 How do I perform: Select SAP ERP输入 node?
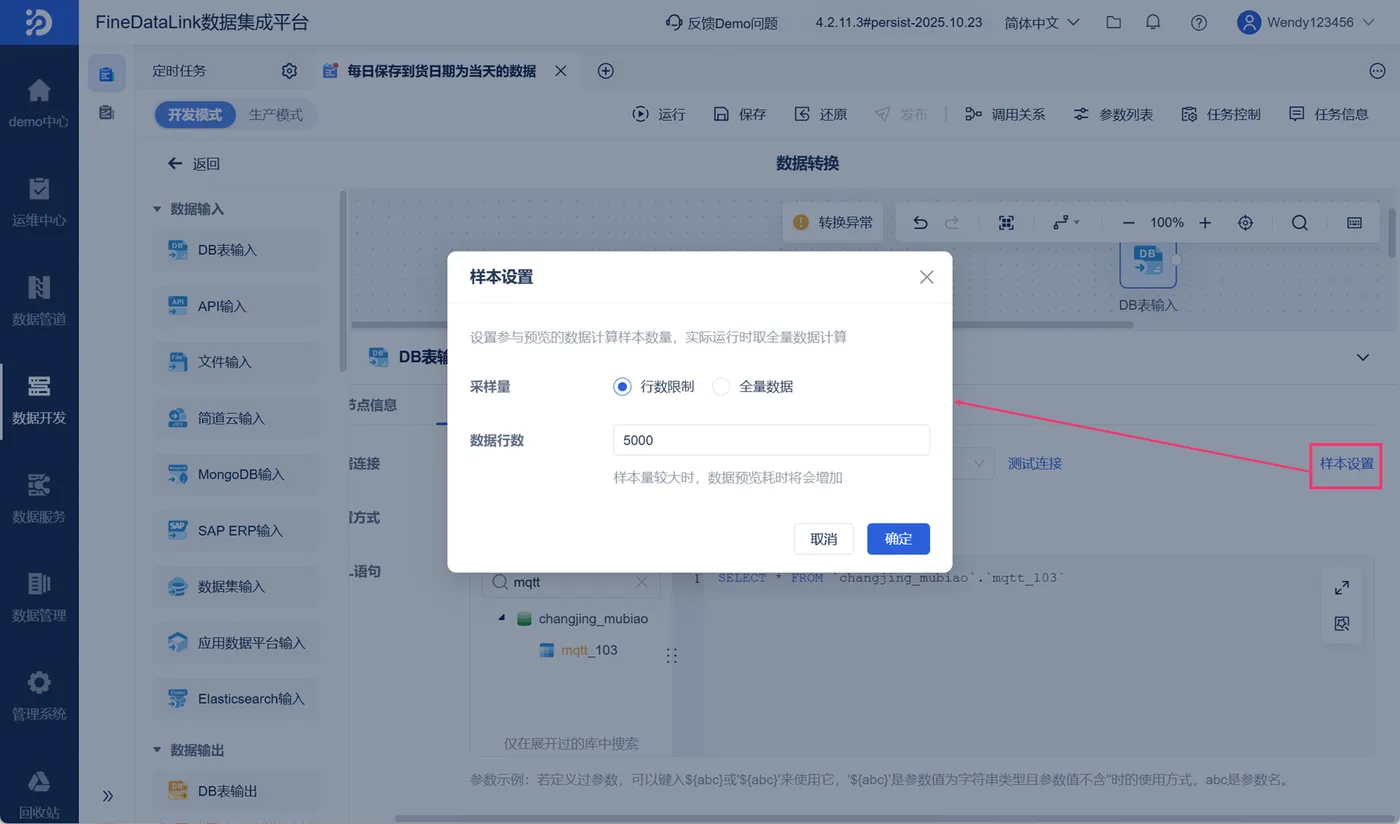[237, 531]
